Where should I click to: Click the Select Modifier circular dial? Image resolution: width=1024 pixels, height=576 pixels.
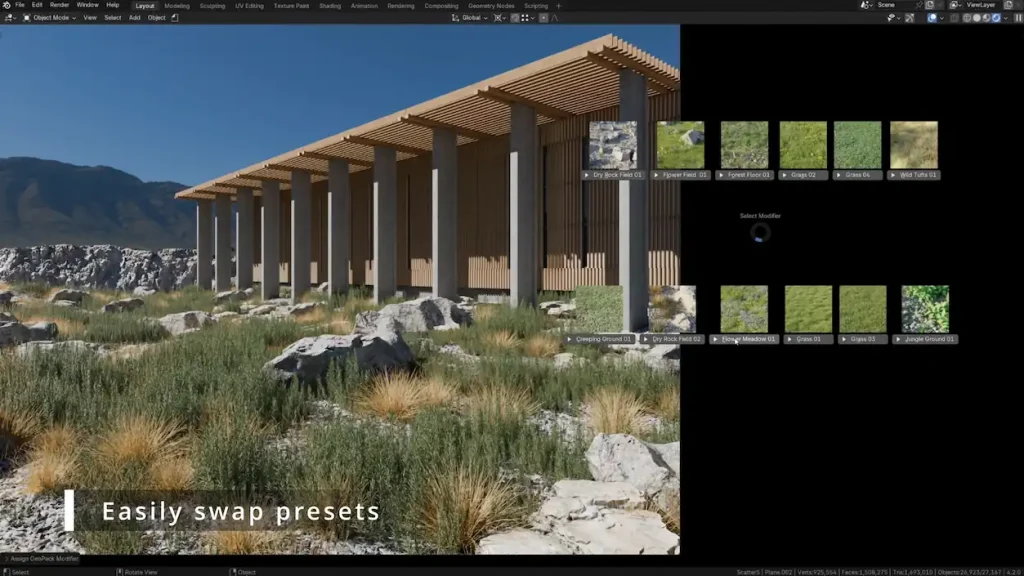tap(760, 233)
